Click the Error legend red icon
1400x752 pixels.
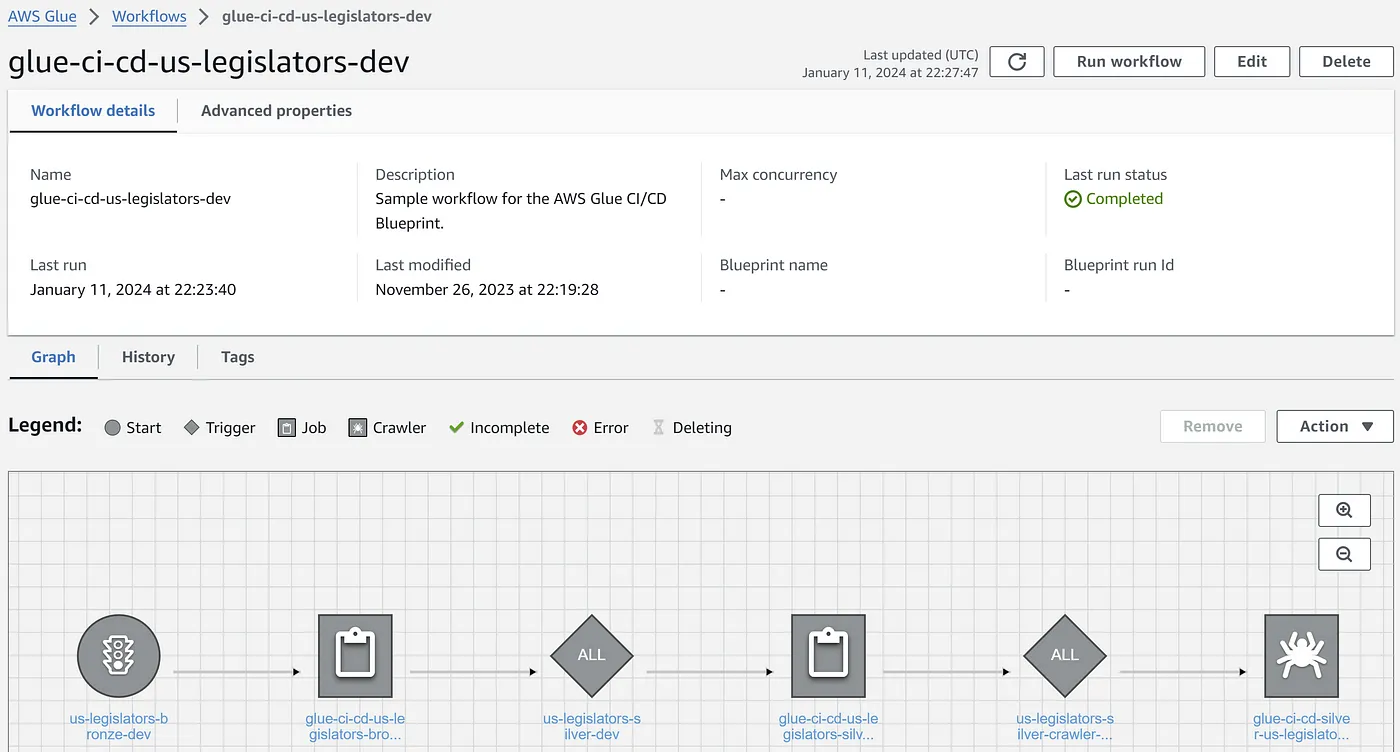coord(580,427)
